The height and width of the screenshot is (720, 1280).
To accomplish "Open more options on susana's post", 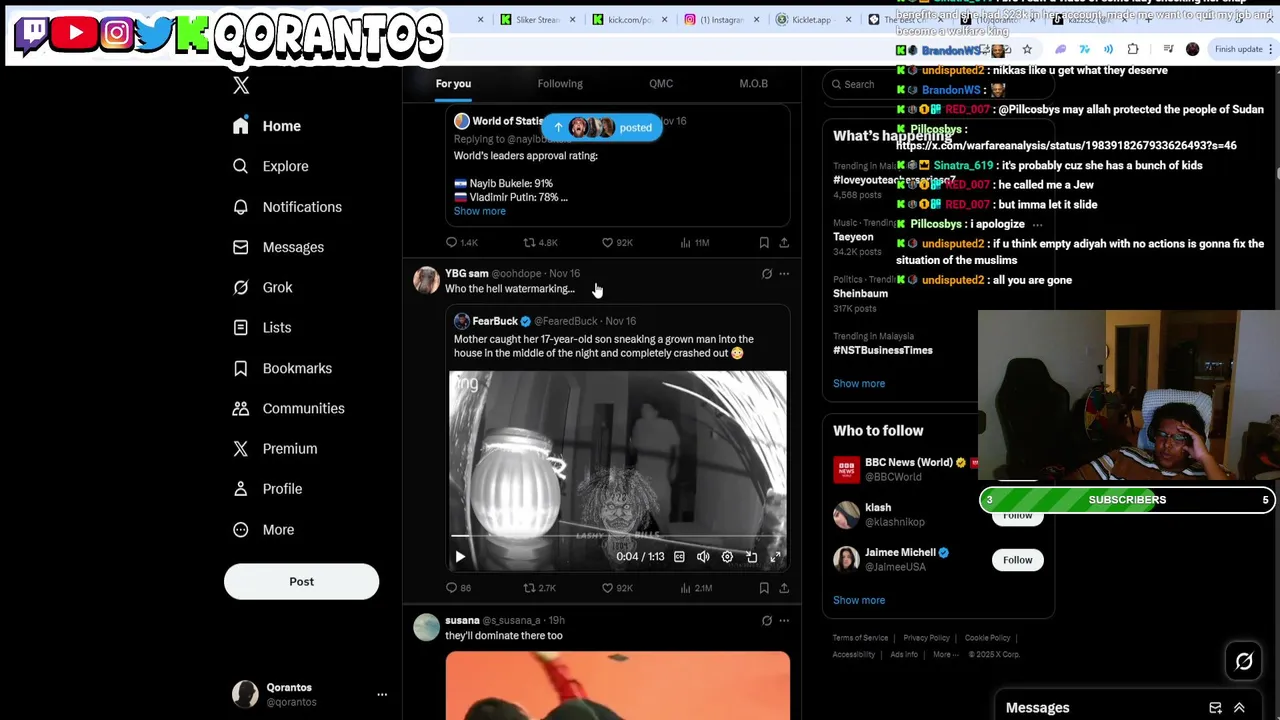I will [x=784, y=620].
